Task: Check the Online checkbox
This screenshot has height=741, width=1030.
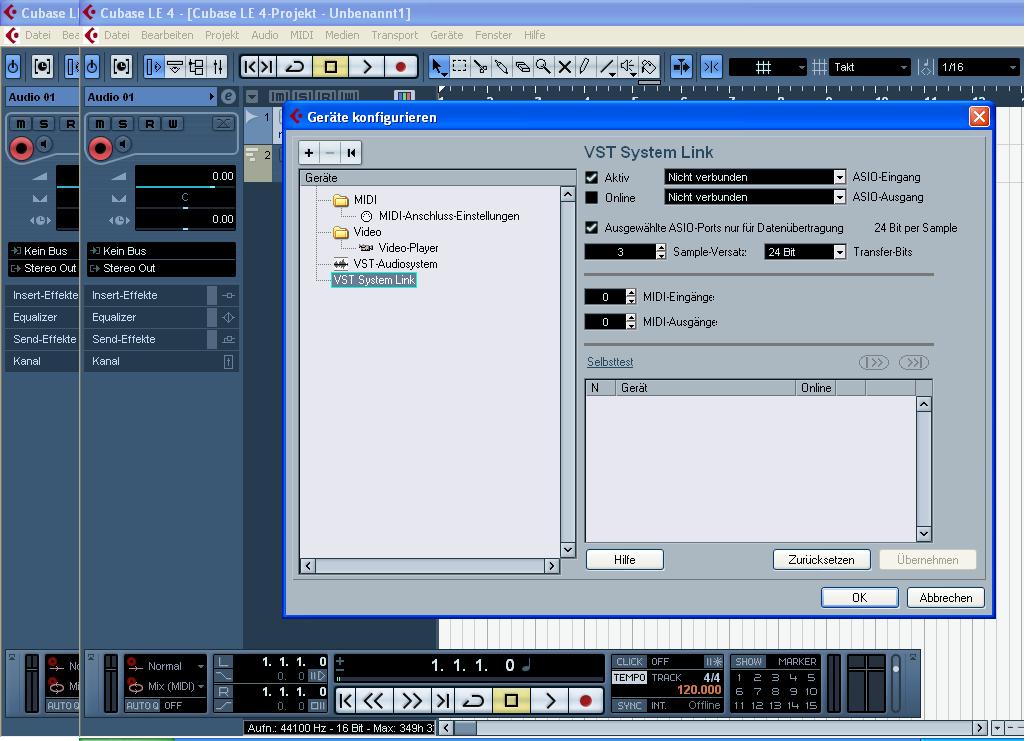Action: click(x=592, y=198)
